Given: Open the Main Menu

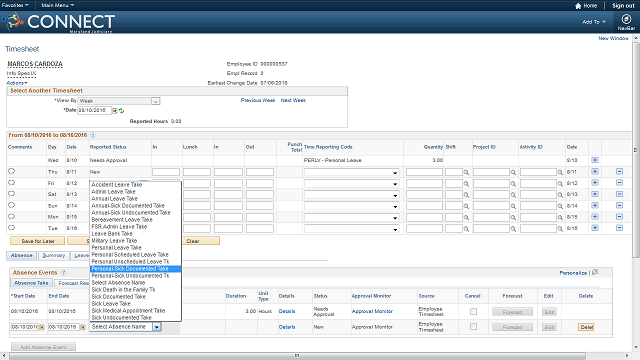Looking at the screenshot, I should [x=58, y=5].
